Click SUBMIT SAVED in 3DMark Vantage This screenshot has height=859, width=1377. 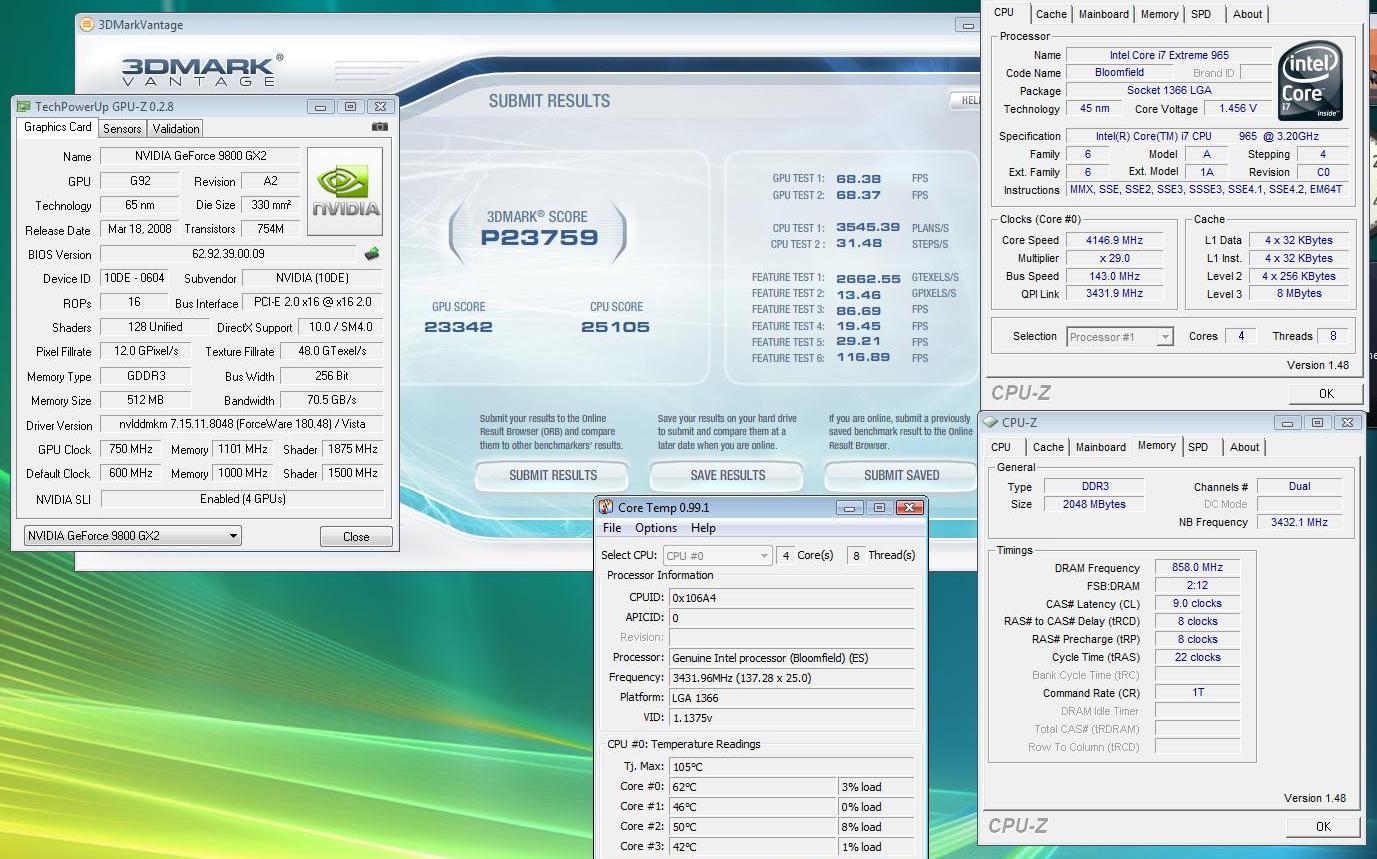(x=902, y=475)
